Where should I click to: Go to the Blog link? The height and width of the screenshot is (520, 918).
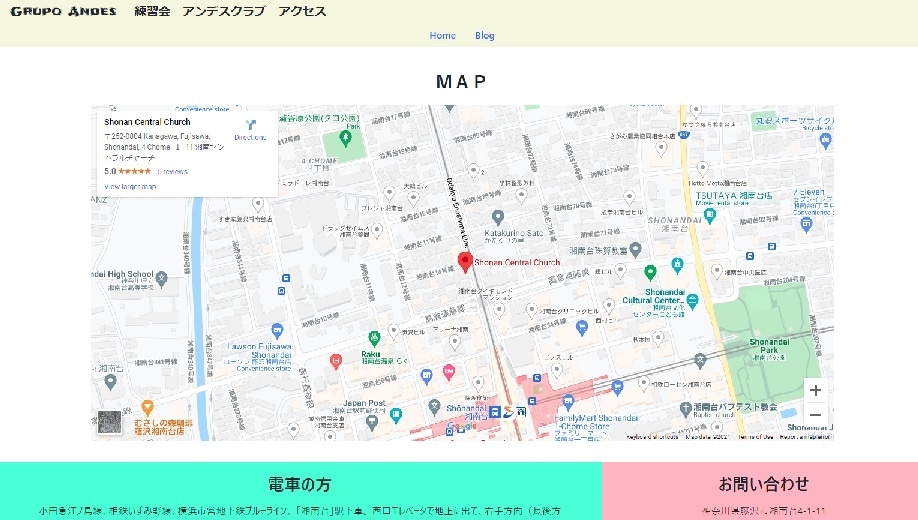(x=485, y=35)
